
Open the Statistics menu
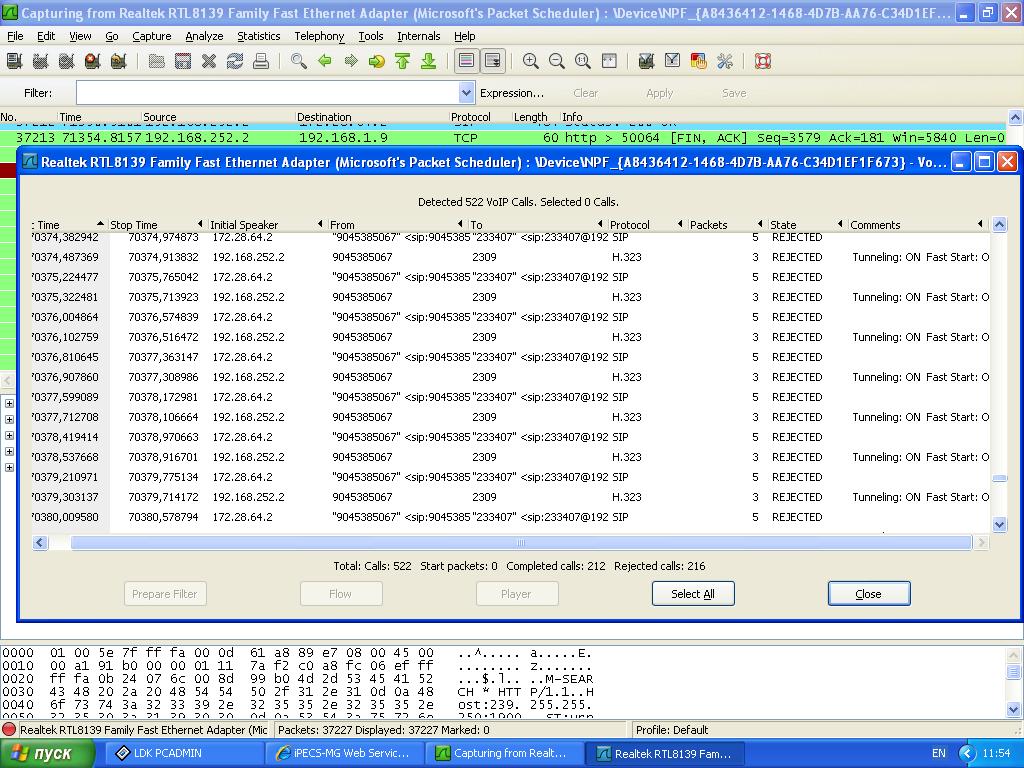(x=258, y=36)
